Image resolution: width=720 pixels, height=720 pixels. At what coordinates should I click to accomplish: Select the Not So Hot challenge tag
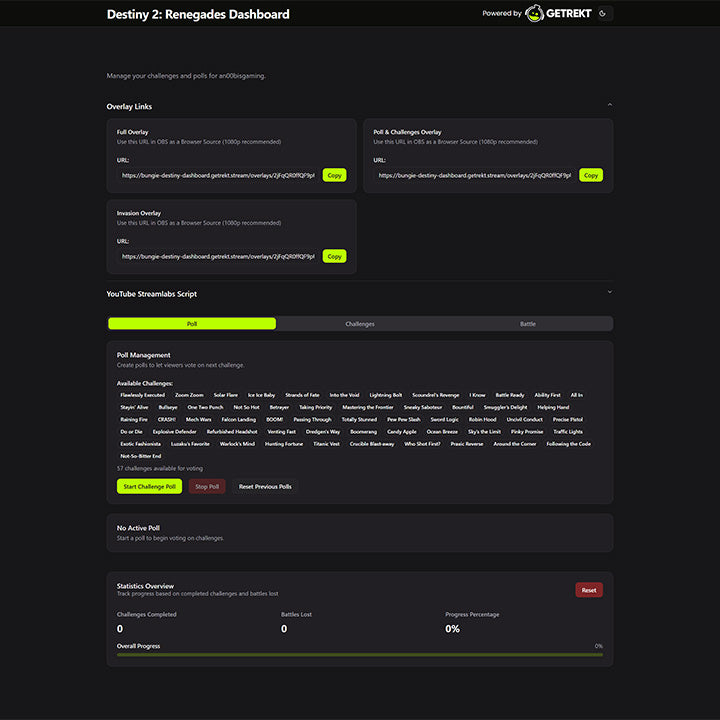tap(246, 407)
